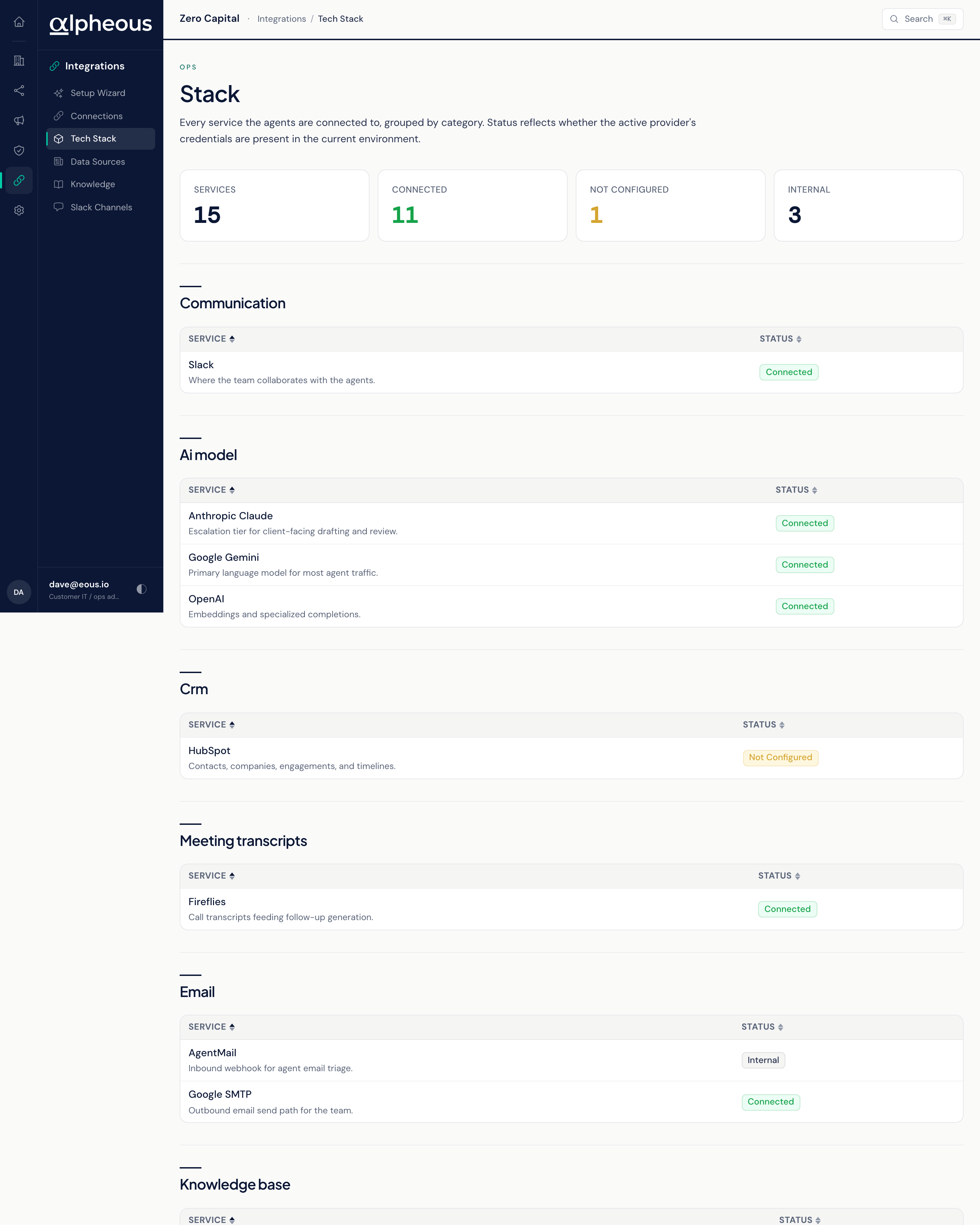Sort Communication table by Service
This screenshot has width=980, height=1225.
tap(211, 339)
